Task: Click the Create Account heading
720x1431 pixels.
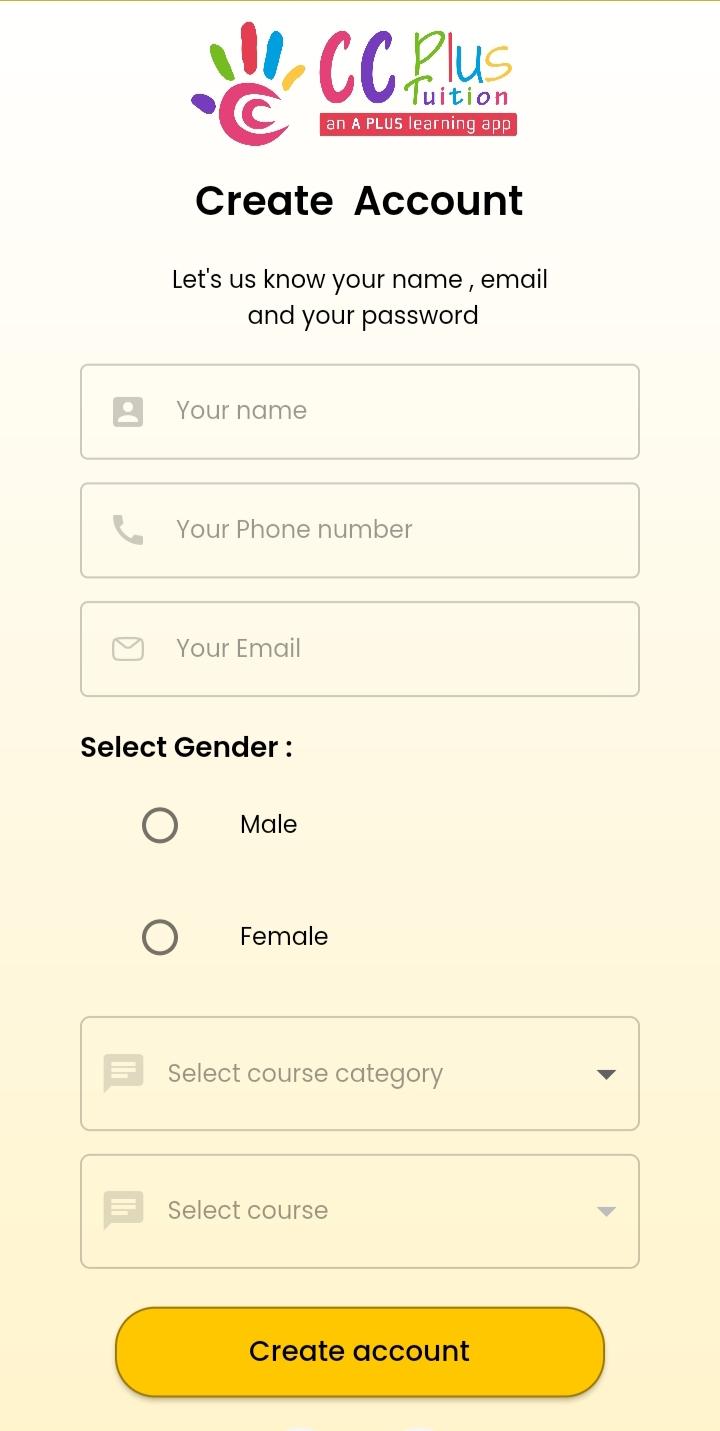Action: pos(359,201)
